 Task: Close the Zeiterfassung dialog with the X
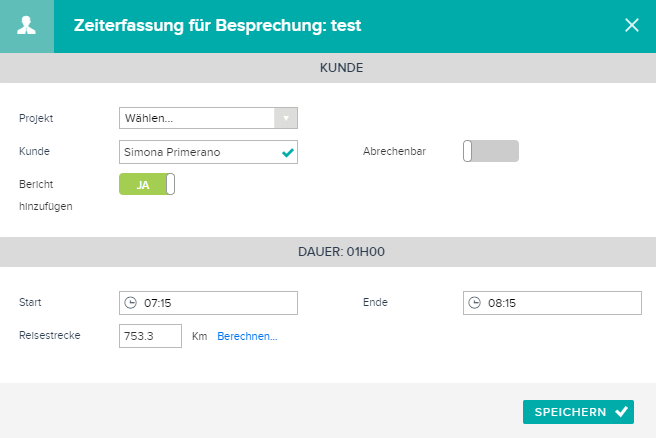tap(632, 25)
